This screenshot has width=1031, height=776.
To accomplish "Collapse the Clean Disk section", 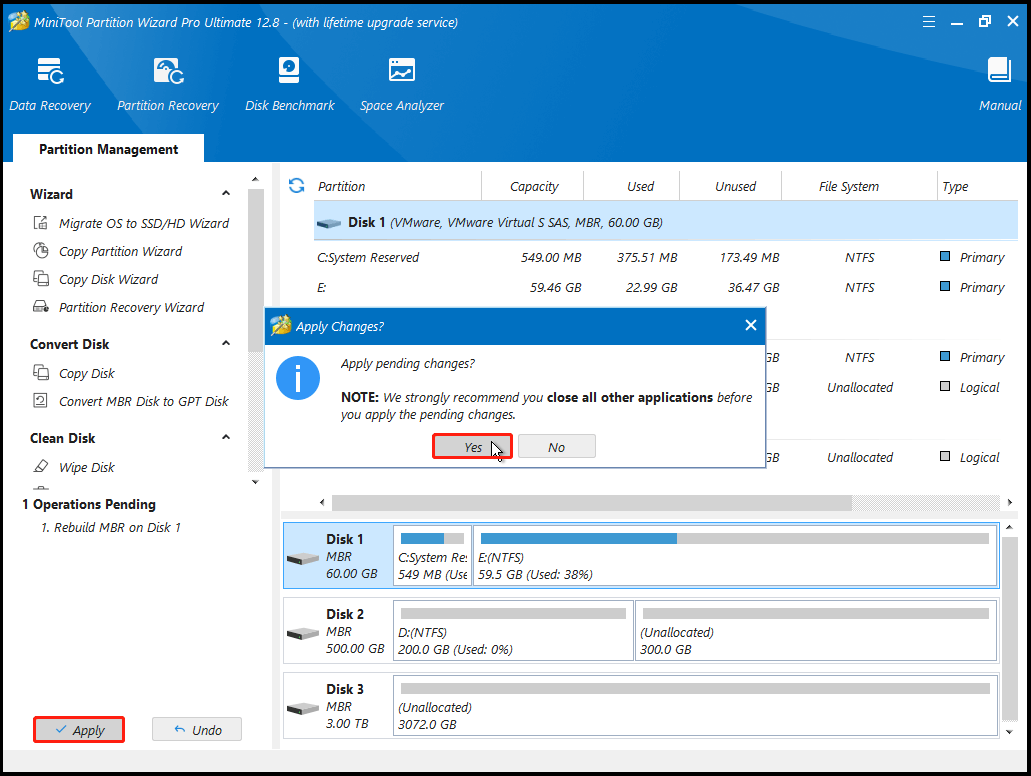I will tap(225, 438).
